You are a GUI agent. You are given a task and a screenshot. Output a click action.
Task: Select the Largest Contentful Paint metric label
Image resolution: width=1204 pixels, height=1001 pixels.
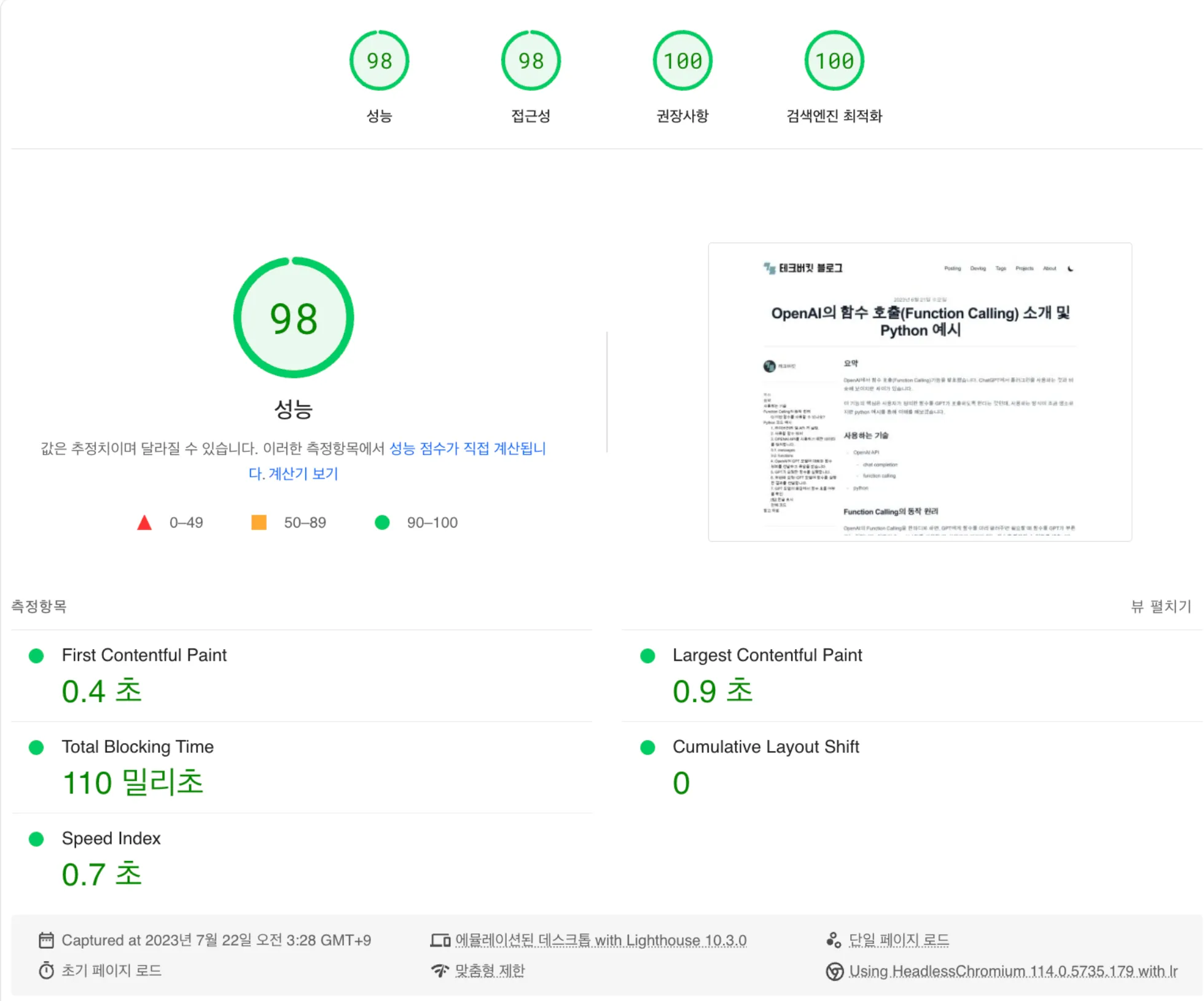click(767, 655)
